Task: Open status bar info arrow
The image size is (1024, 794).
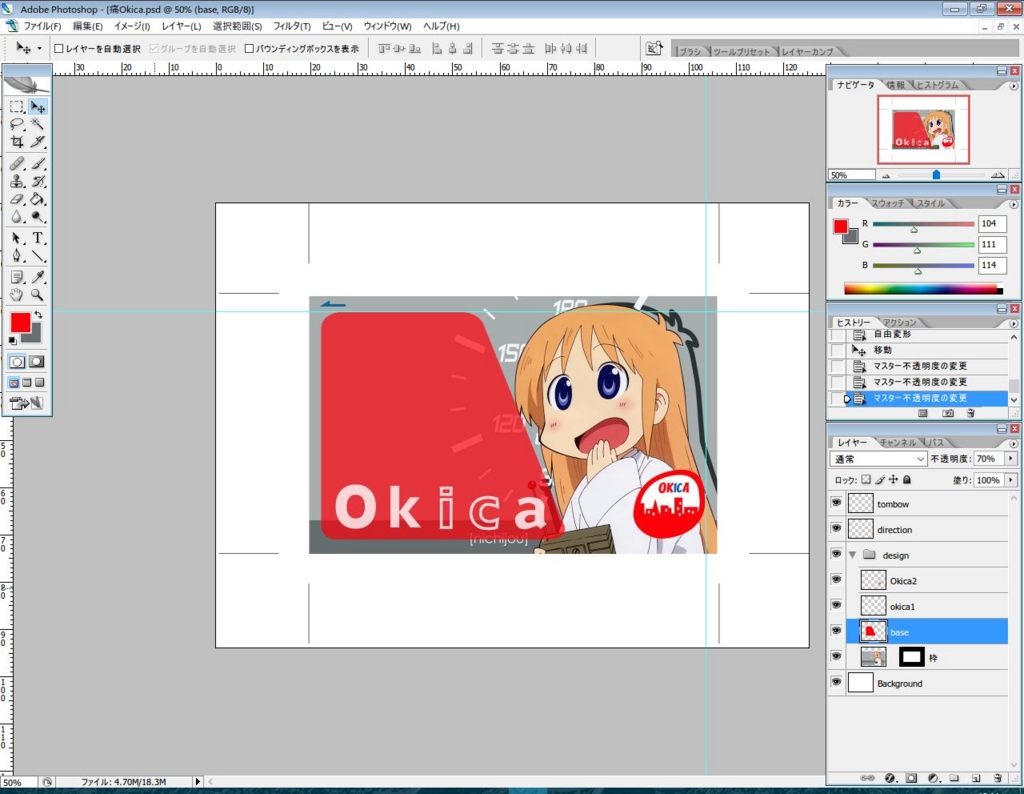Action: 197,781
